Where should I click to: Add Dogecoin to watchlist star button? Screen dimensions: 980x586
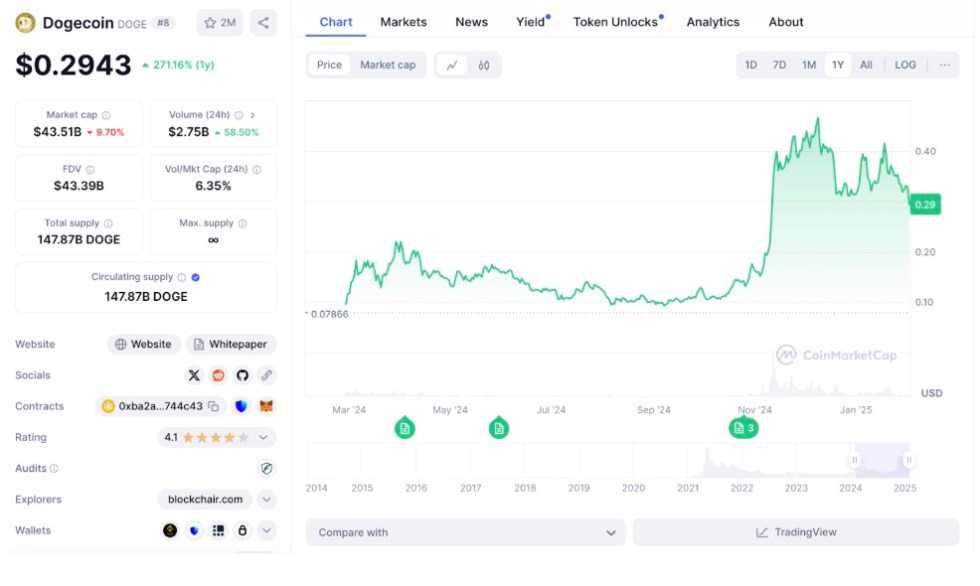click(x=219, y=23)
